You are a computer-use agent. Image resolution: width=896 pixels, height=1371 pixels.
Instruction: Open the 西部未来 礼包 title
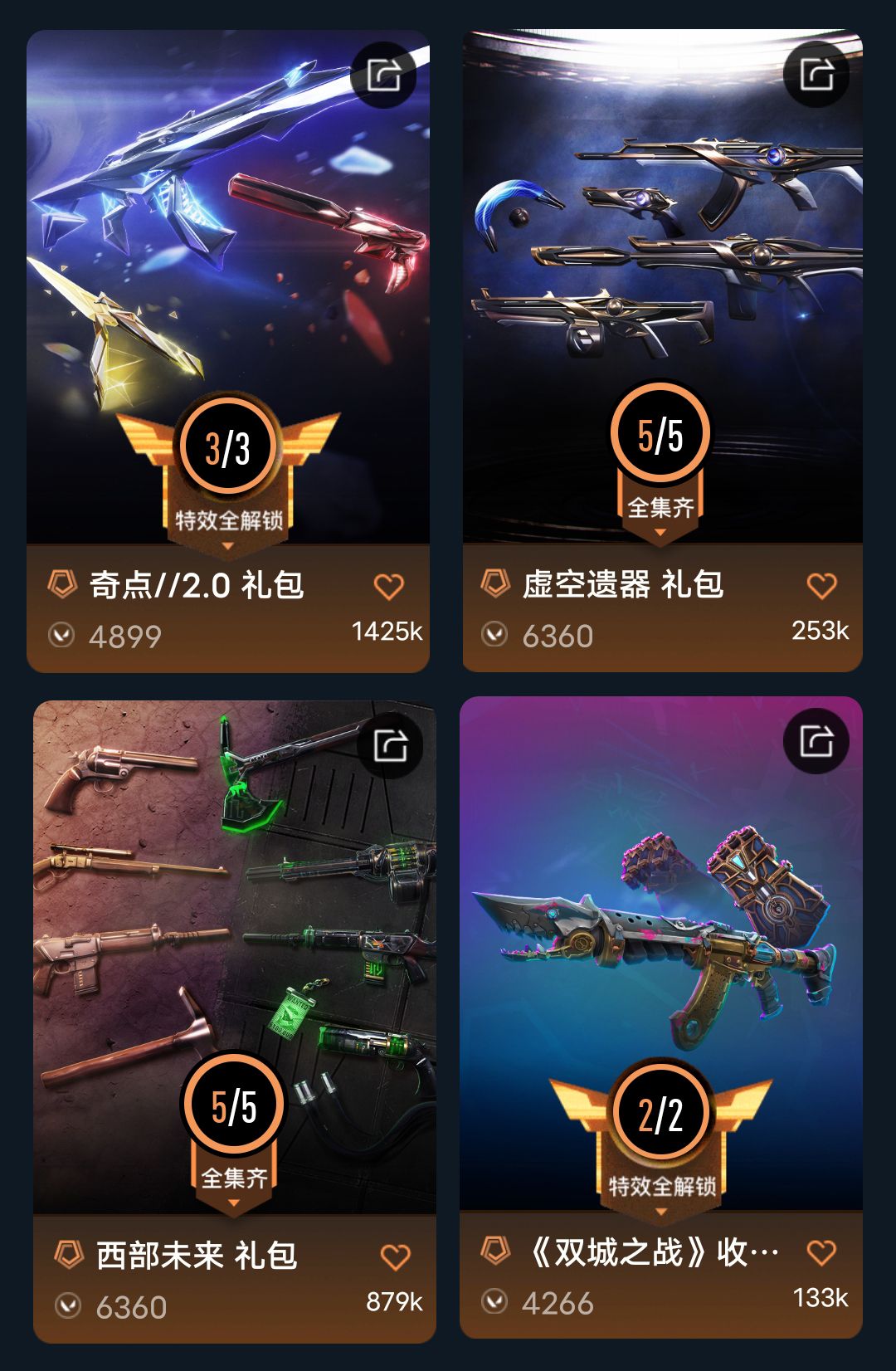coord(197,1255)
